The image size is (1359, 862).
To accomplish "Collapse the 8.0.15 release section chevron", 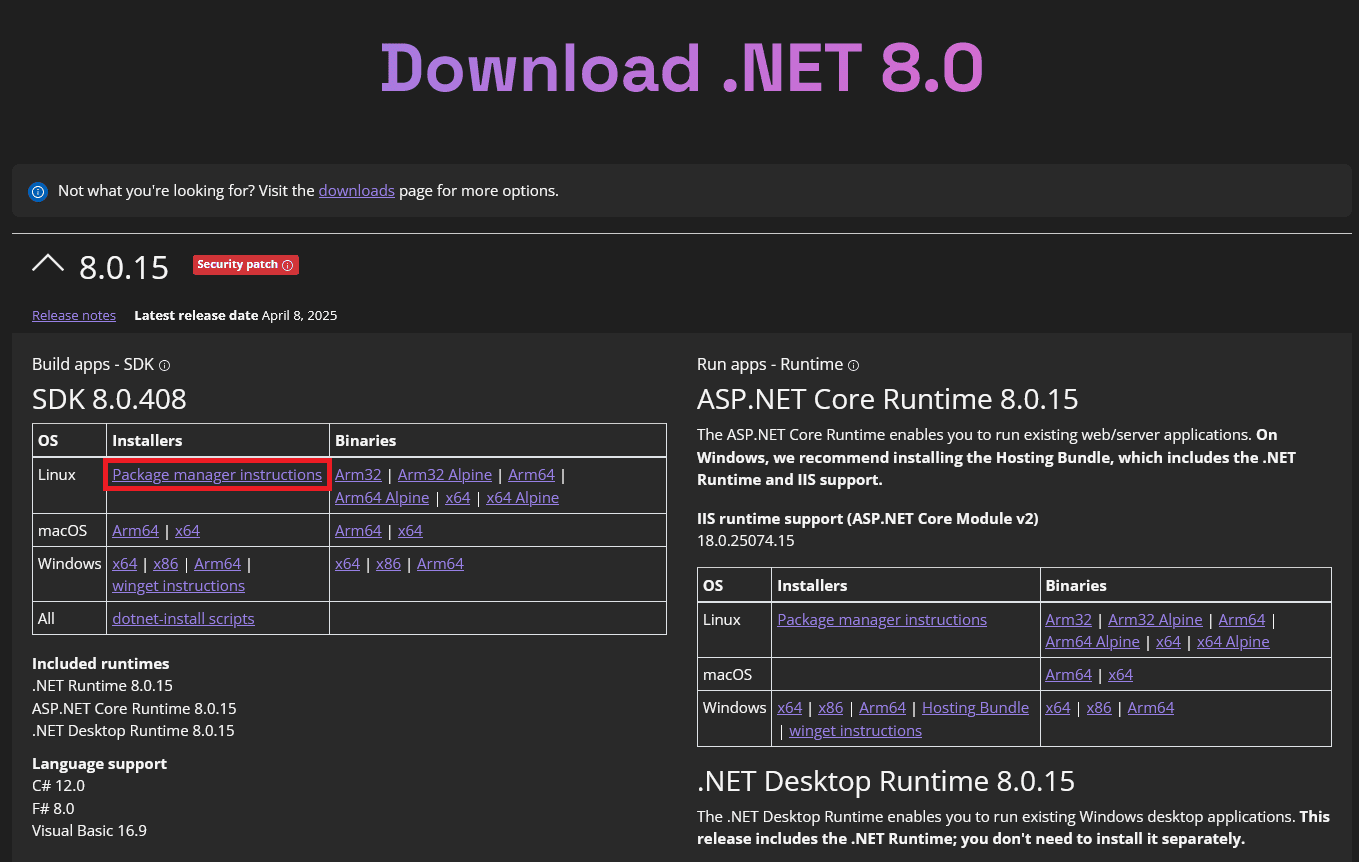I will (x=47, y=264).
